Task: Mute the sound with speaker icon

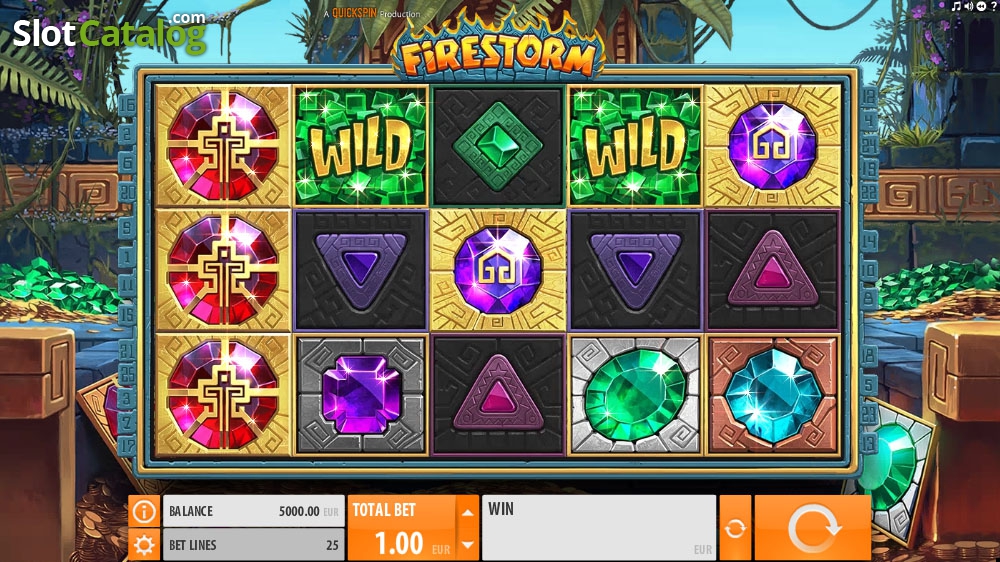Action: pos(969,6)
